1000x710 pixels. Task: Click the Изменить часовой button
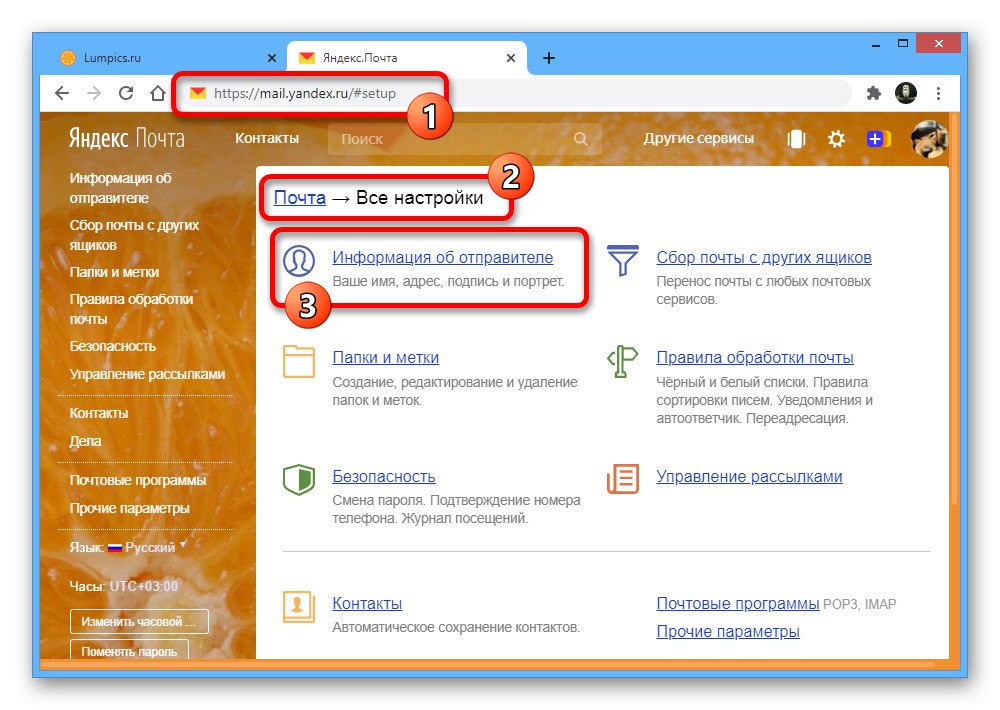click(139, 621)
